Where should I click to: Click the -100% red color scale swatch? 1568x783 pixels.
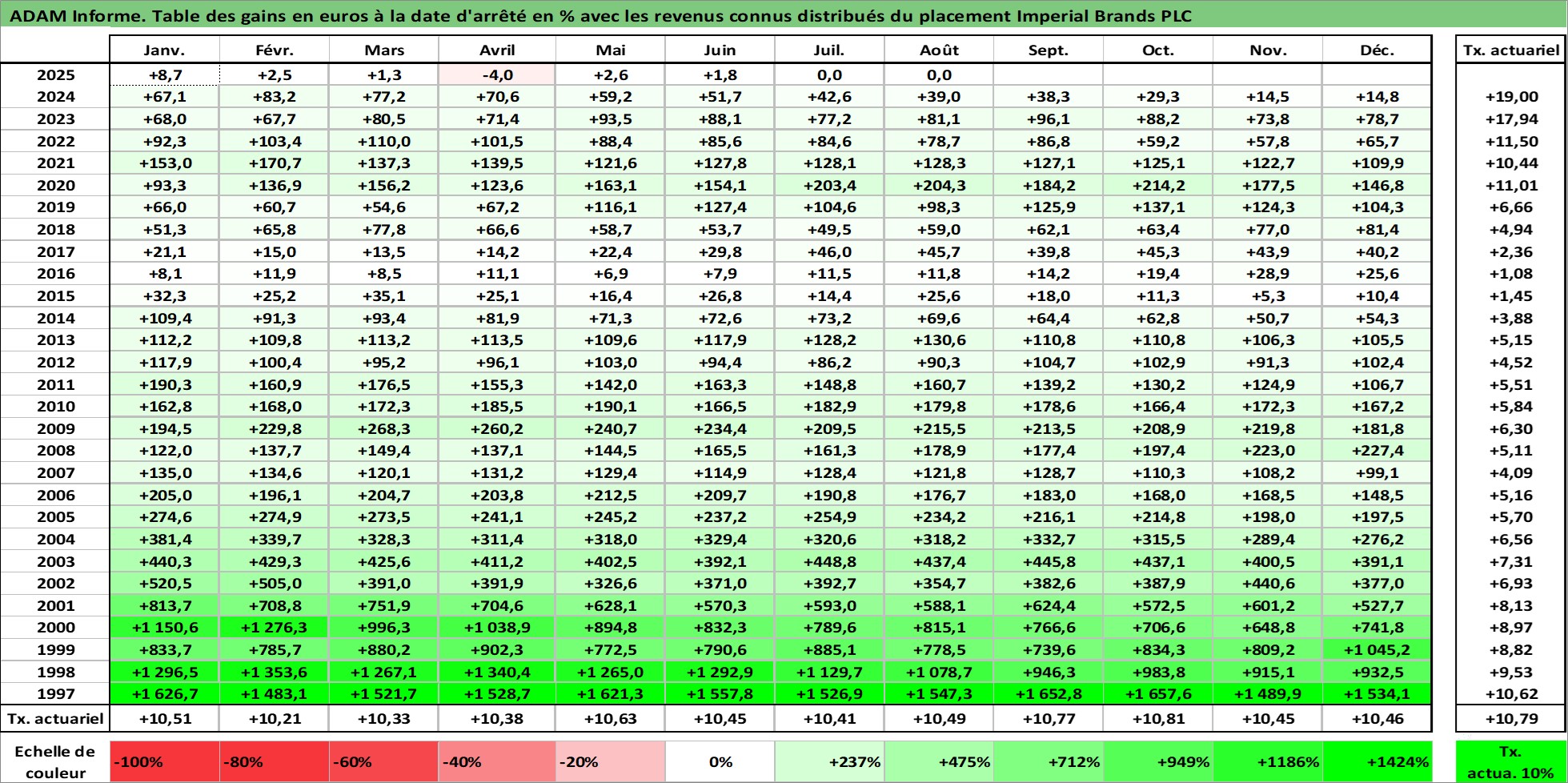164,762
